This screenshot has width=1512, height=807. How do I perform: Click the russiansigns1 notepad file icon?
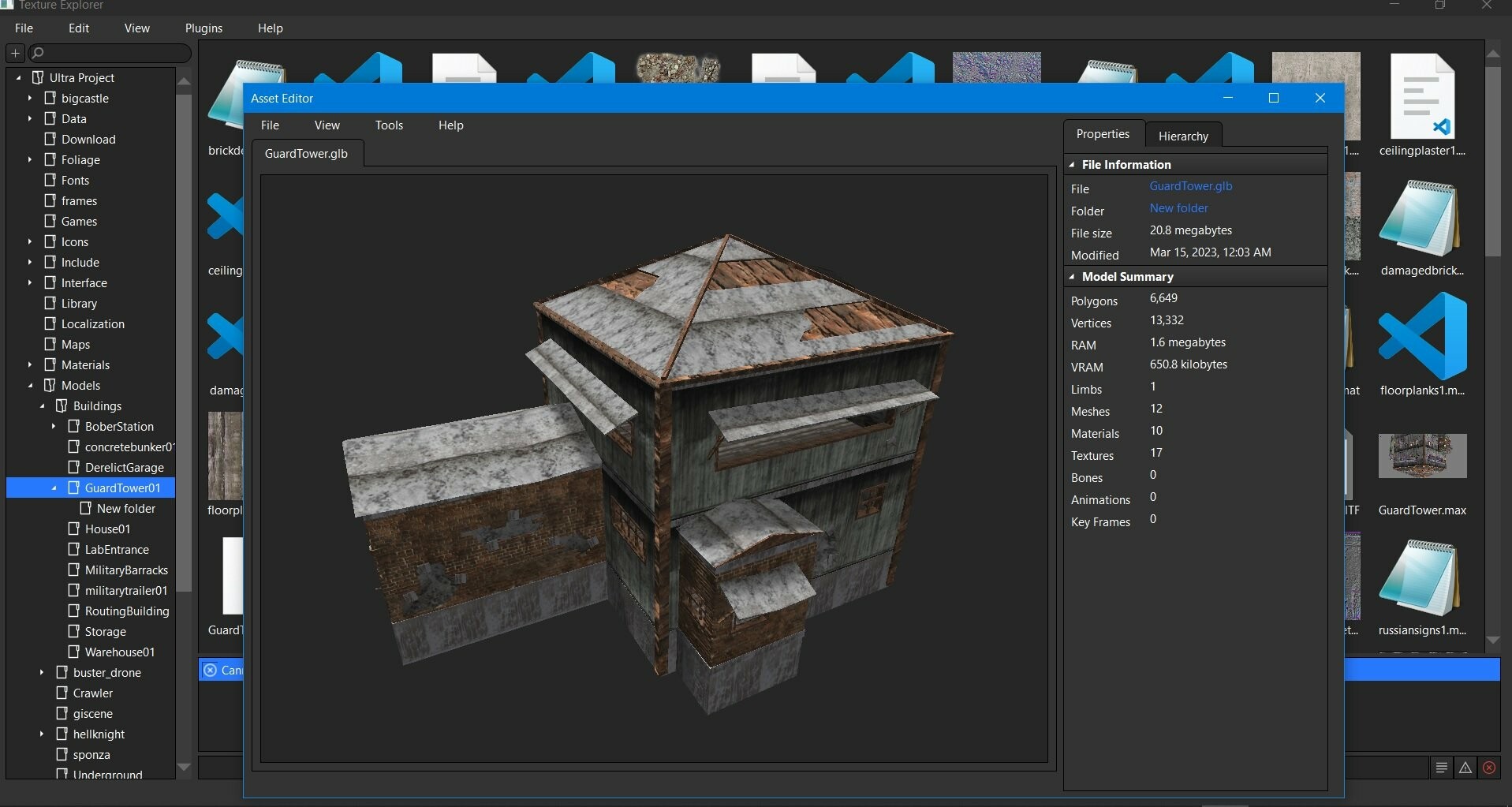pyautogui.click(x=1421, y=577)
